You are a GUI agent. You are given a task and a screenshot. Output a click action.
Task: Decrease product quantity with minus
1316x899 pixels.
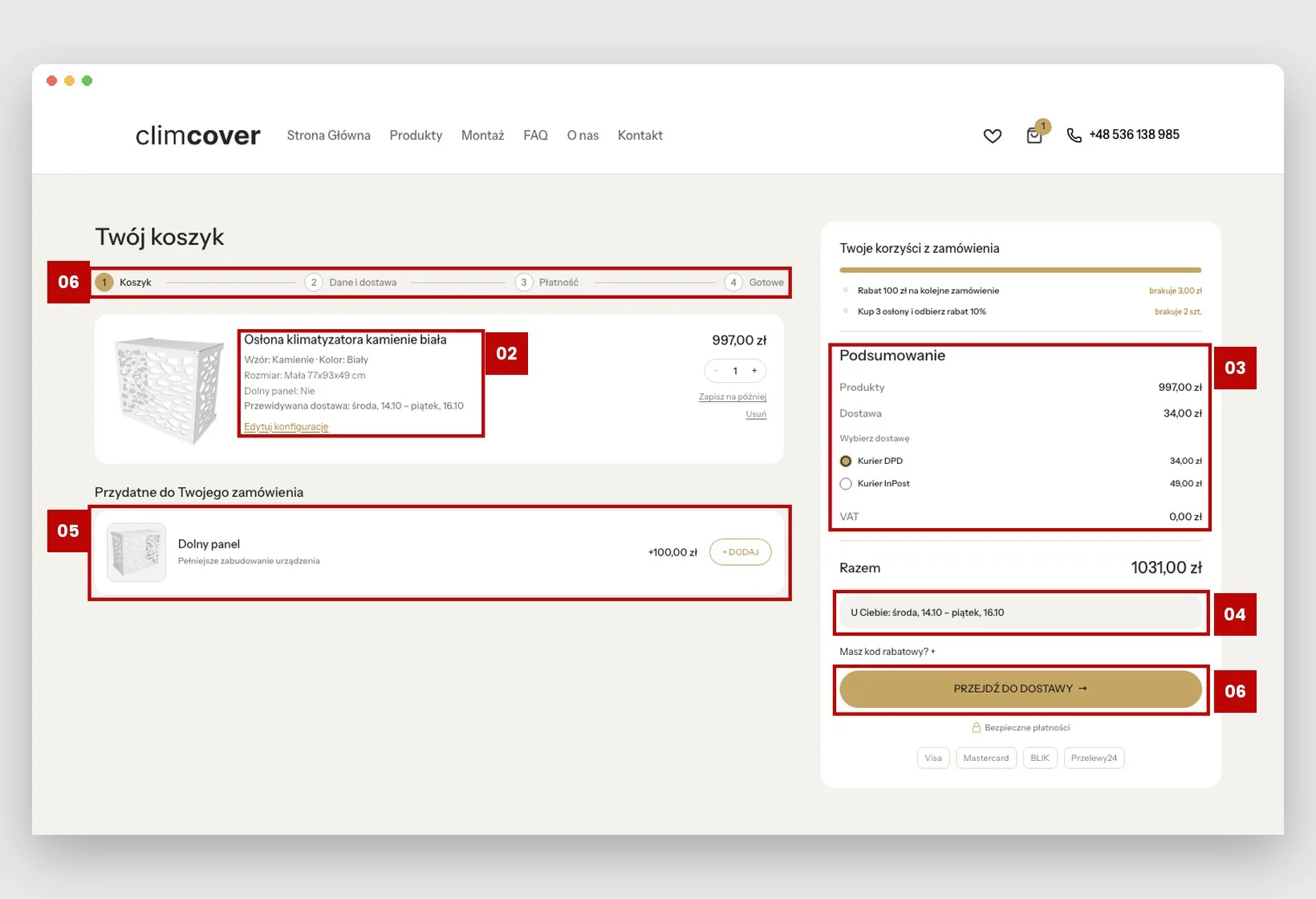[716, 371]
